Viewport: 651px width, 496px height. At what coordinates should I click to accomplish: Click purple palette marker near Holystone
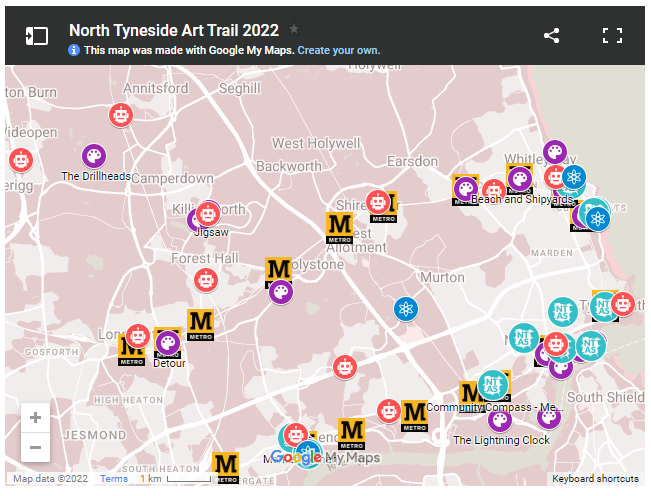point(281,292)
